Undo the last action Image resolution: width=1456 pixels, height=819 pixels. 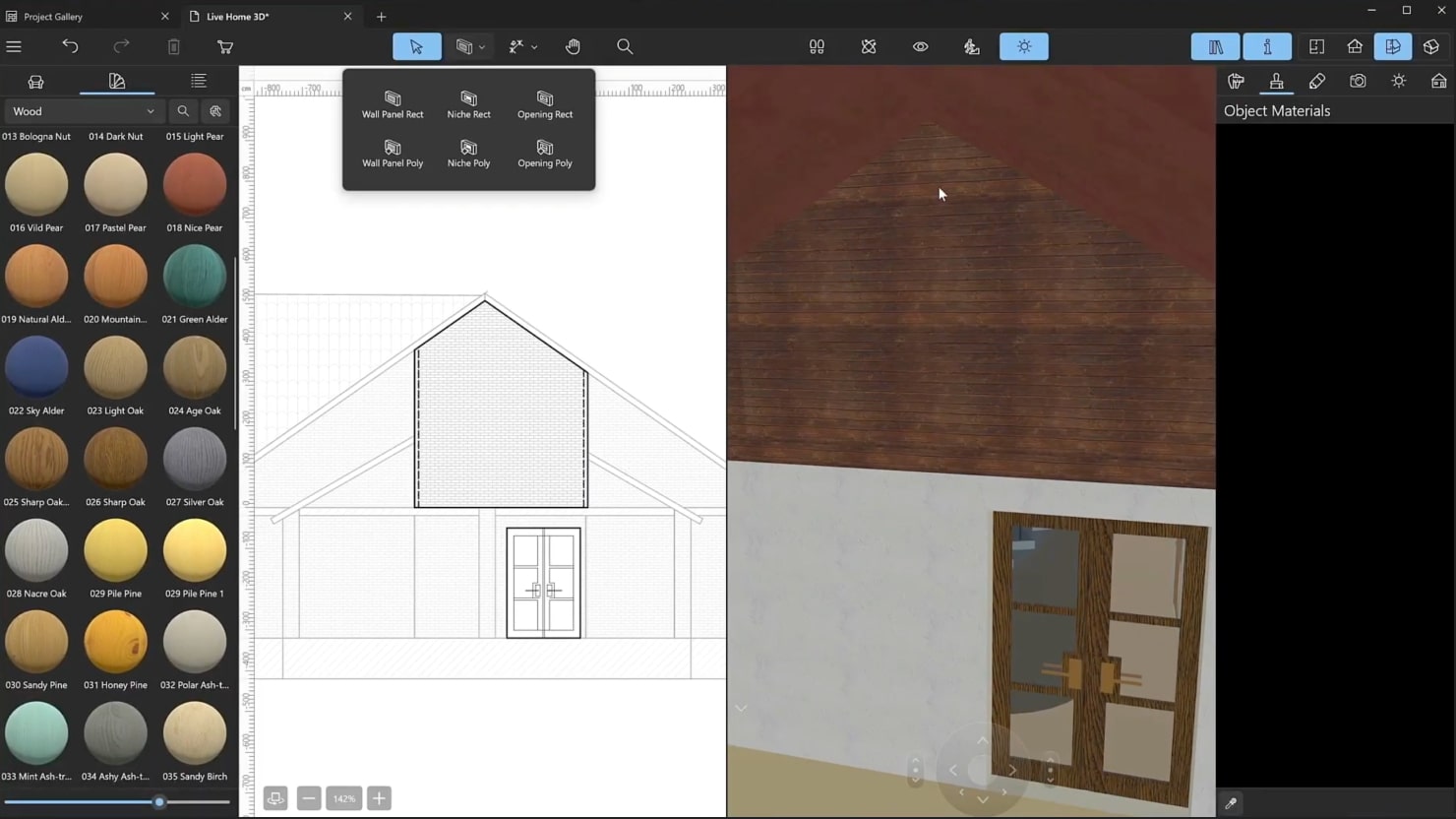pos(70,46)
